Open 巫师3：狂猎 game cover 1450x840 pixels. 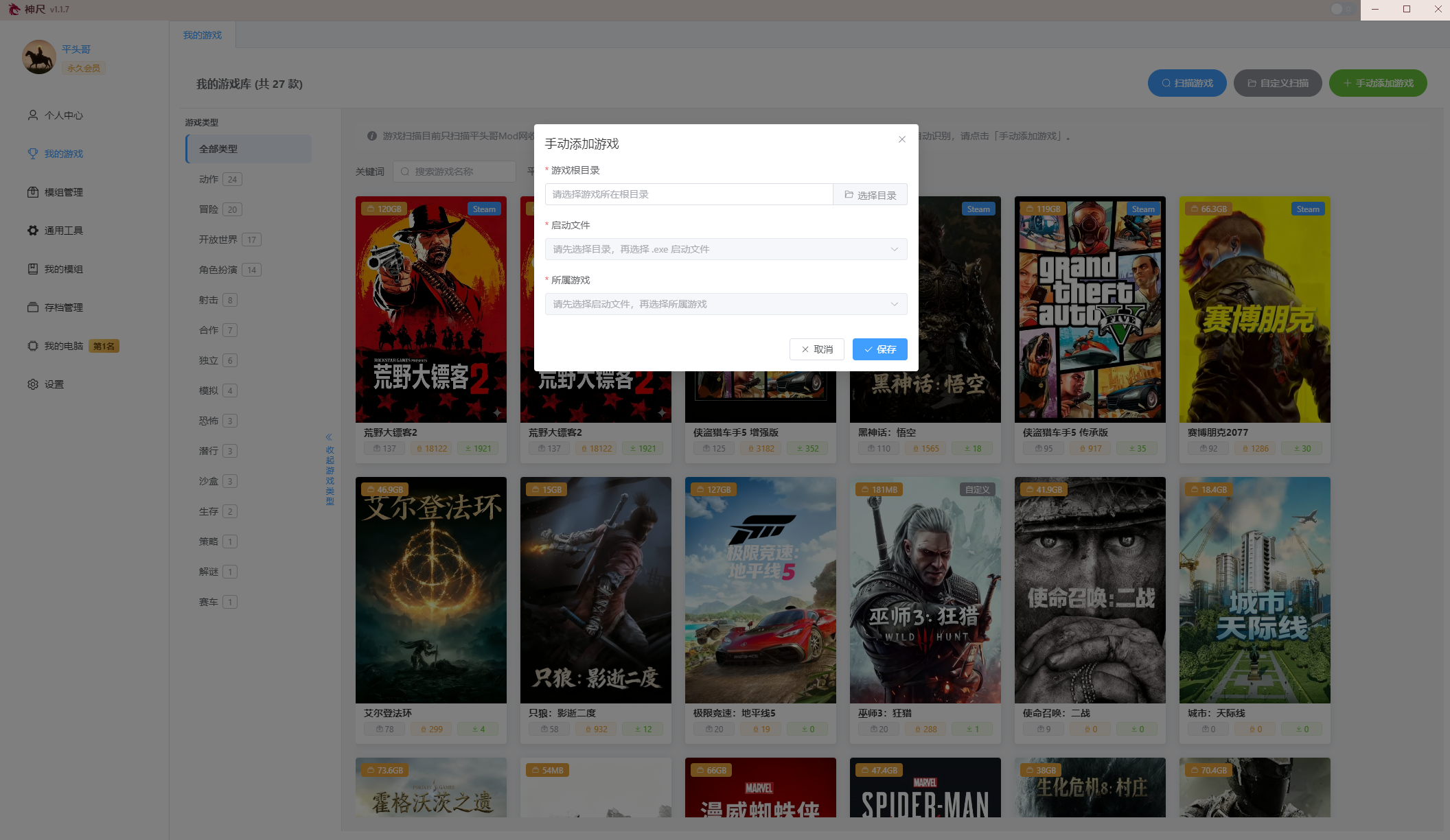(x=925, y=590)
